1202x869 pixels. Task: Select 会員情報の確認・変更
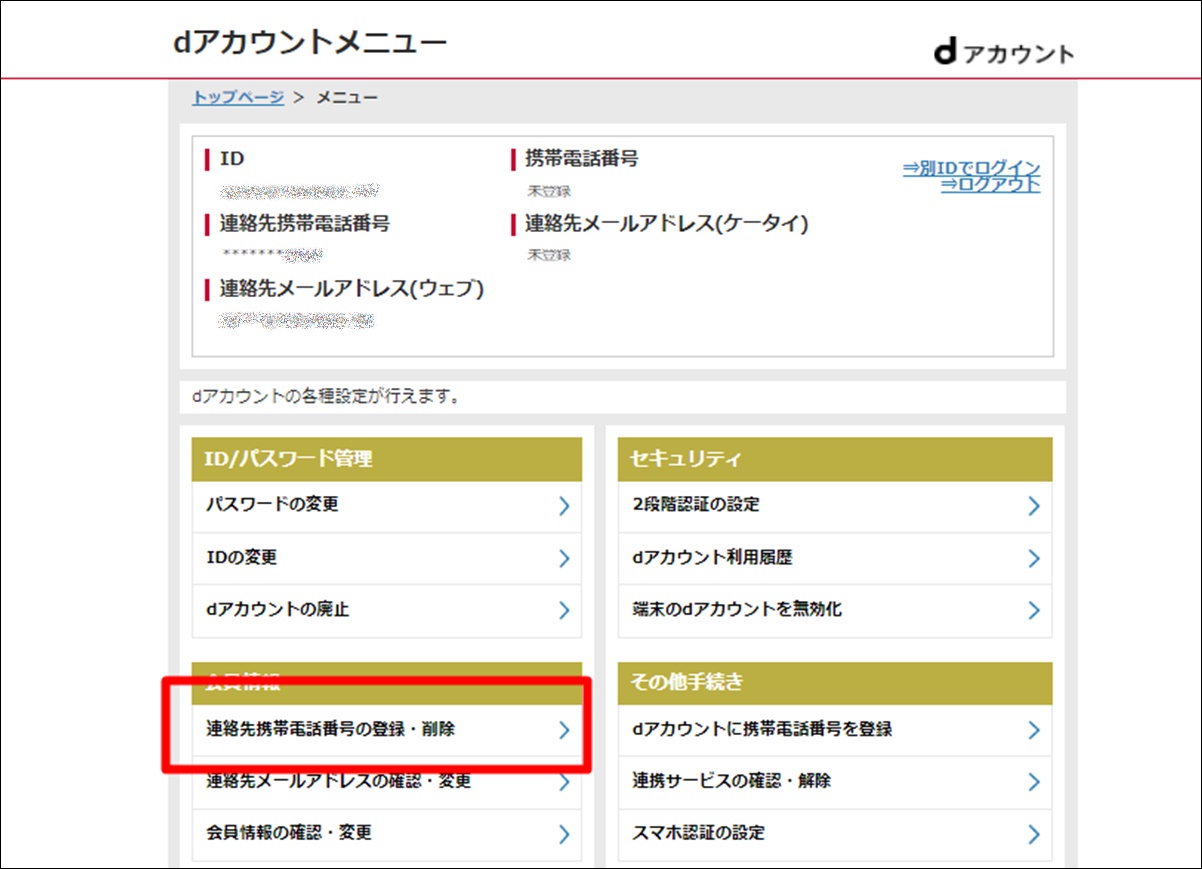click(x=387, y=834)
